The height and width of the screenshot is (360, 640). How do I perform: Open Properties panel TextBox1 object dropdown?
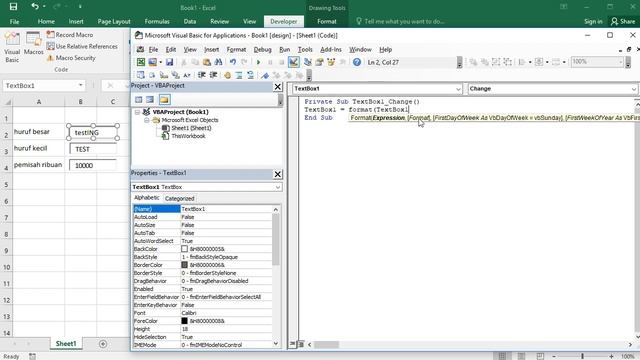(x=278, y=187)
